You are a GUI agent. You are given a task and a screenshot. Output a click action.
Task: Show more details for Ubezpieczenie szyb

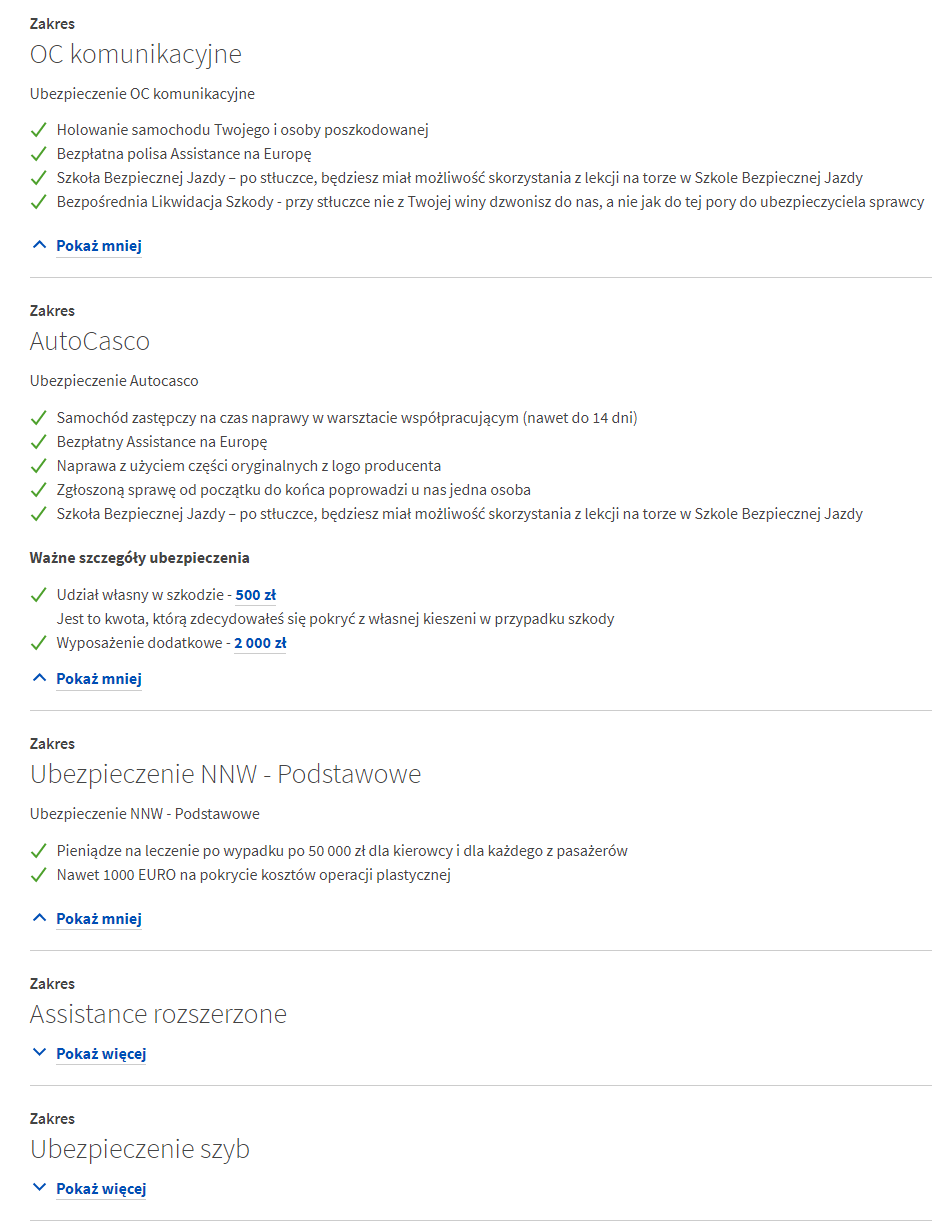coord(101,1189)
